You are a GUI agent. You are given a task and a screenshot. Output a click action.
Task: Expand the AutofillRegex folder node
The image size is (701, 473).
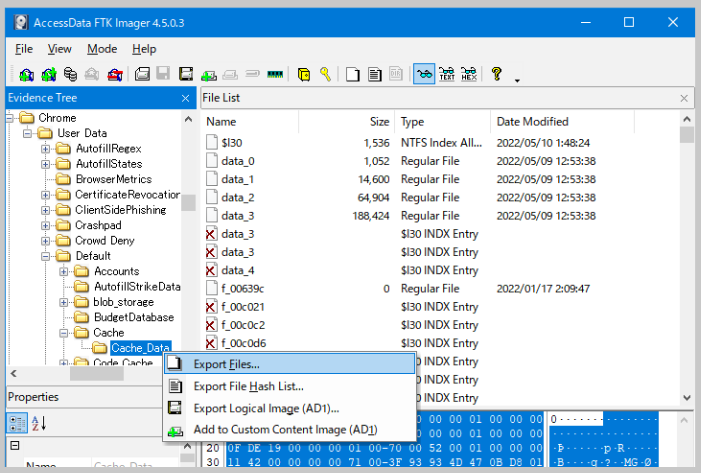click(46, 149)
